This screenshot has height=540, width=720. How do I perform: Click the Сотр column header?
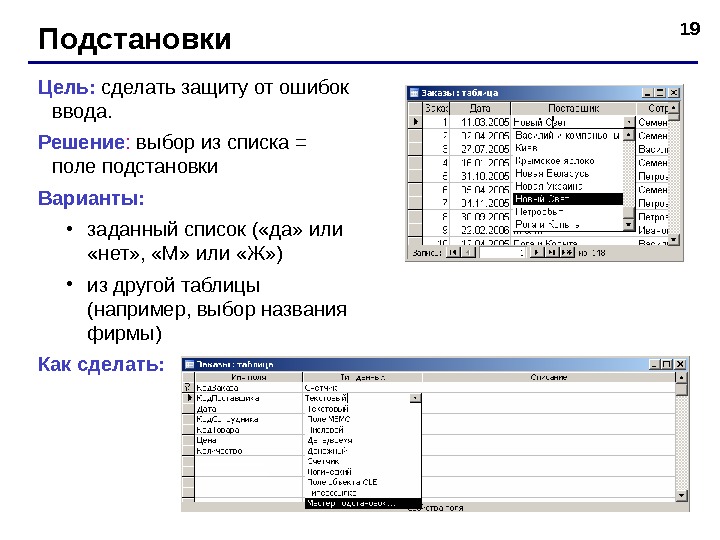coord(653,108)
